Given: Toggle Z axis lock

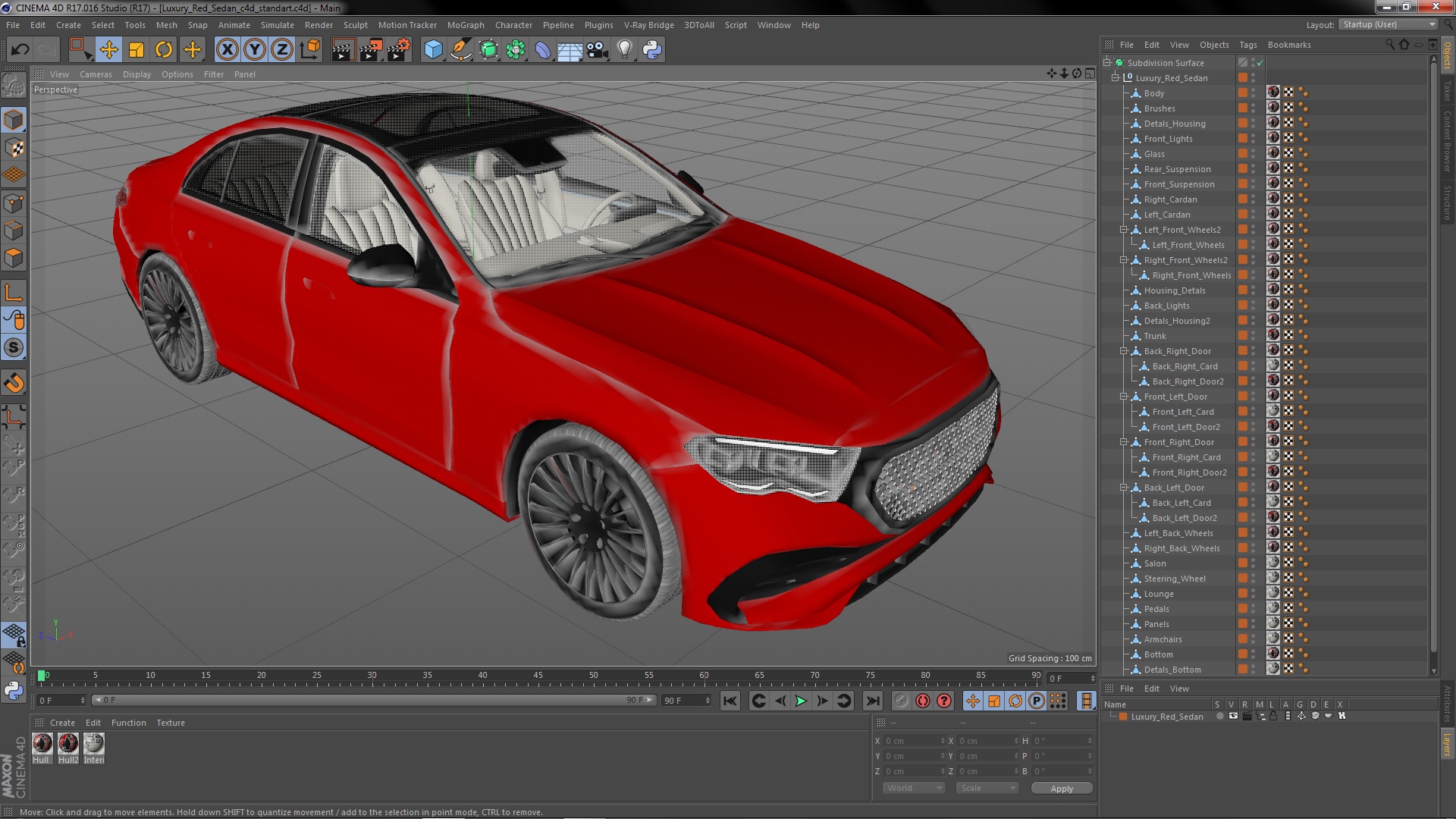Looking at the screenshot, I should (282, 50).
